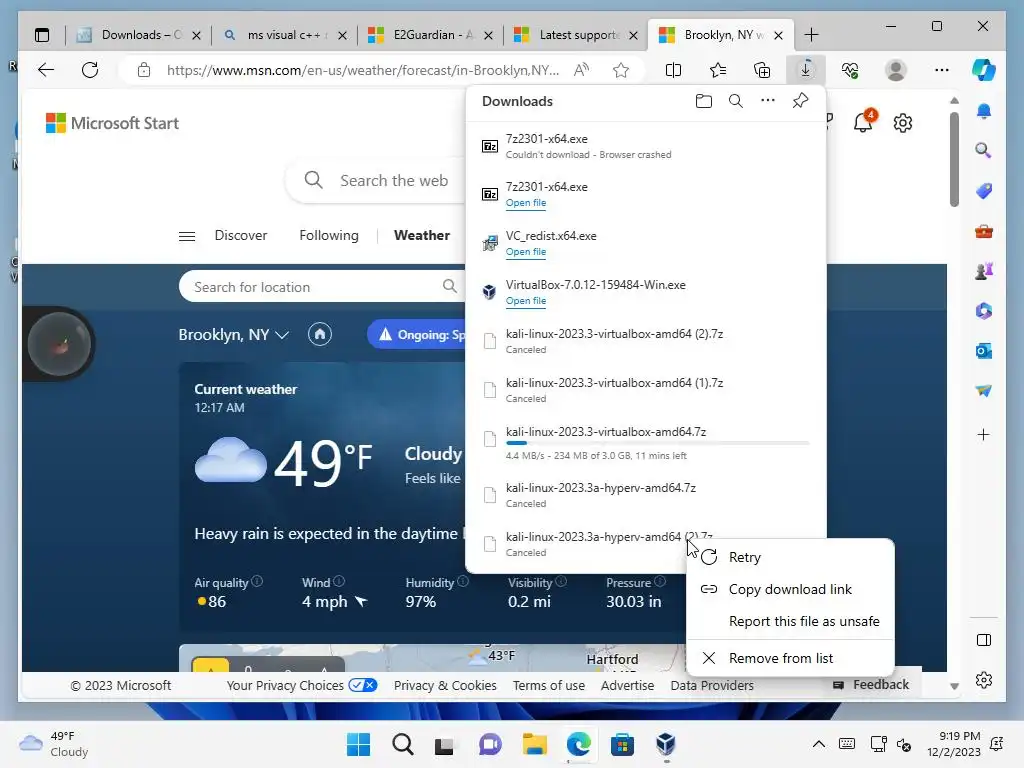The height and width of the screenshot is (768, 1024).
Task: Open browser profile avatar
Action: click(x=895, y=70)
